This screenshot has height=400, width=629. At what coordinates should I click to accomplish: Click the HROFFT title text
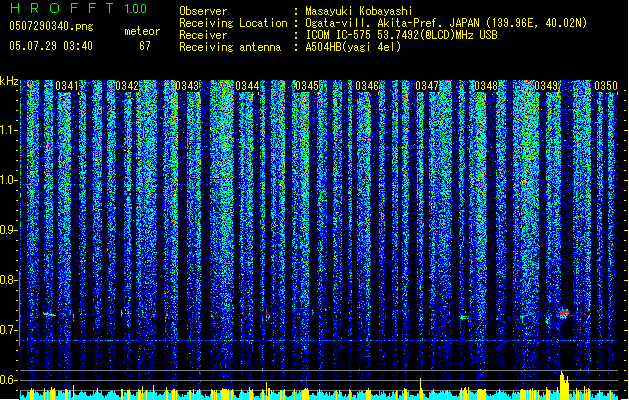(x=62, y=8)
